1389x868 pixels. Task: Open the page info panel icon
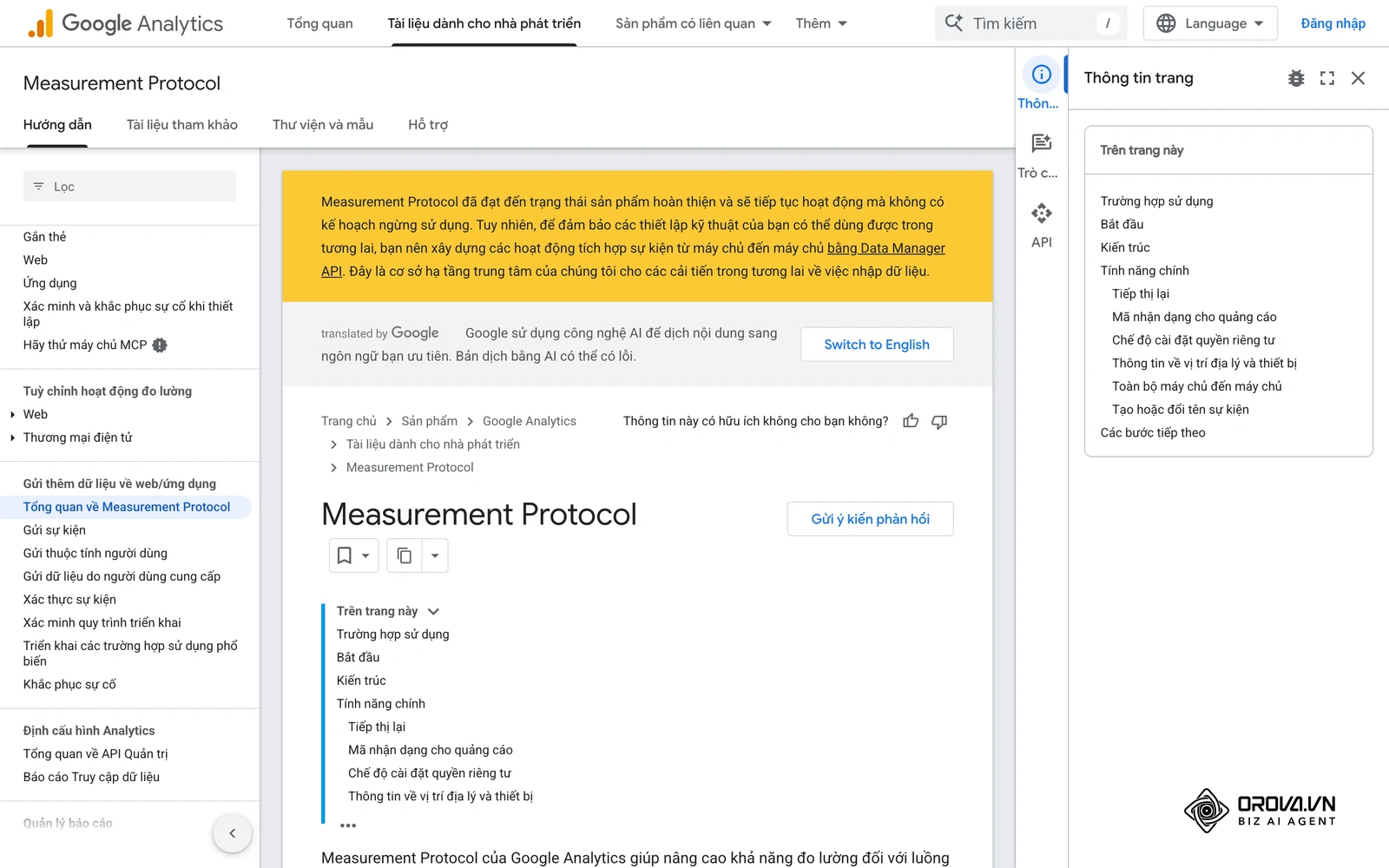point(1041,75)
